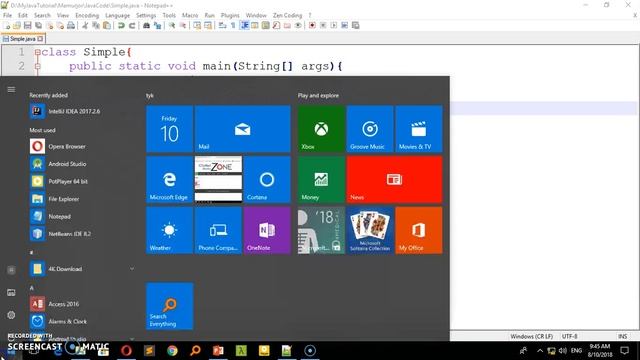Click the Redo toolbar icon
Screen dimensions: 640x360
[x=132, y=25]
